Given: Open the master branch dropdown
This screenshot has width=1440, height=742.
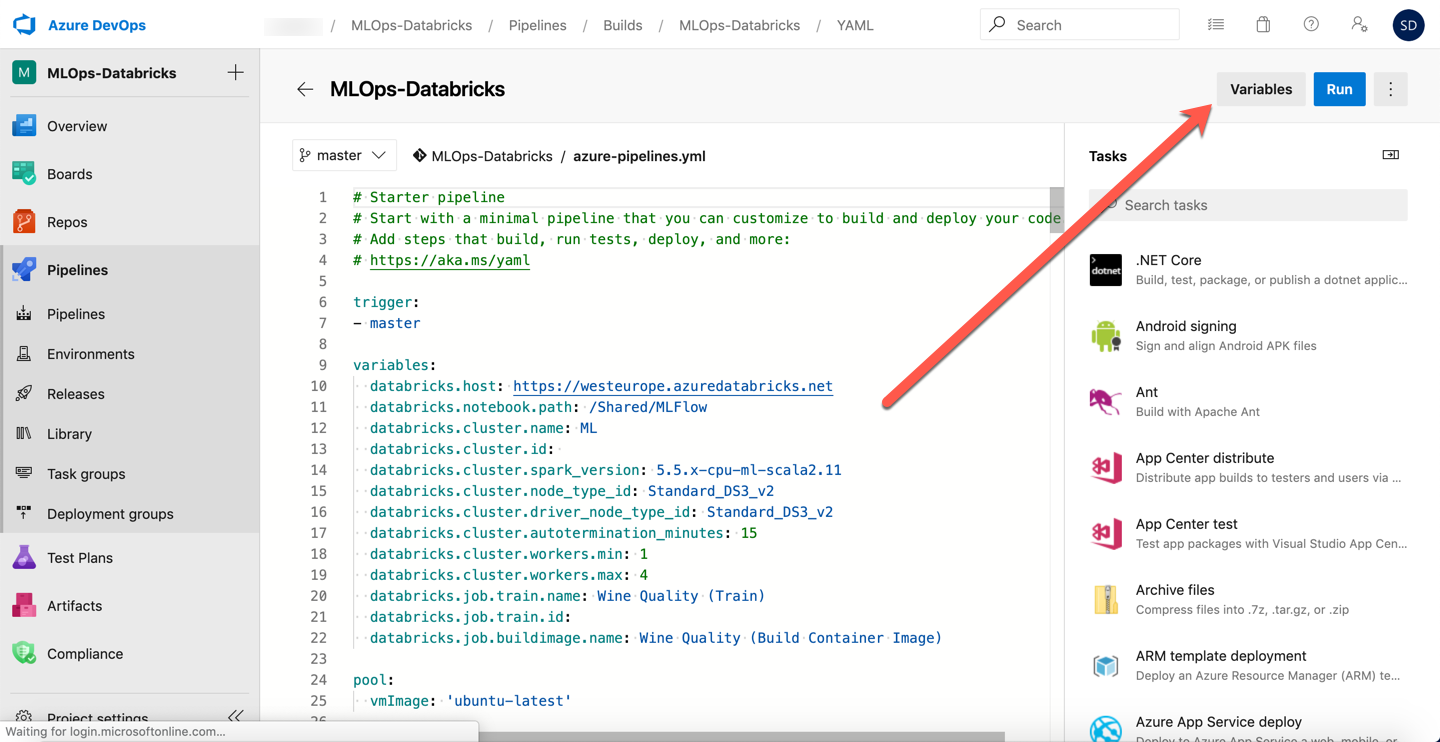Looking at the screenshot, I should [x=344, y=155].
